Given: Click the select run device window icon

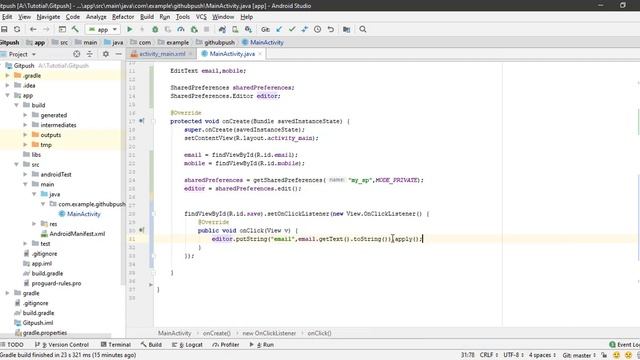Looking at the screenshot, I should pyautogui.click(x=62, y=29).
